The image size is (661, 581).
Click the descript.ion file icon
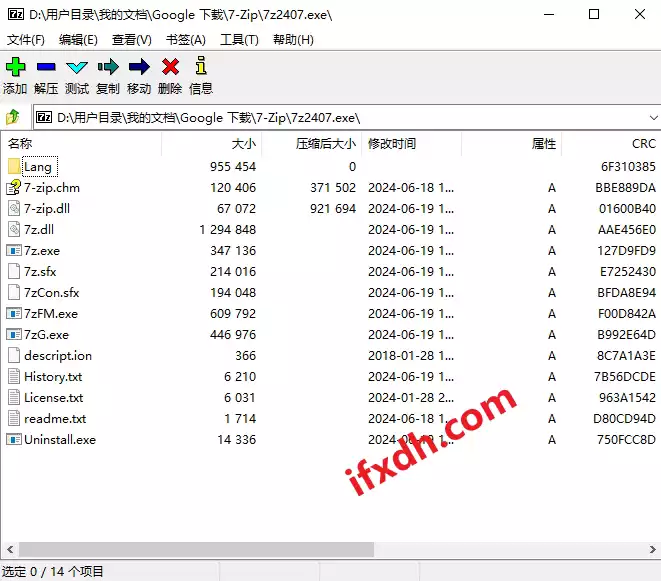click(14, 355)
